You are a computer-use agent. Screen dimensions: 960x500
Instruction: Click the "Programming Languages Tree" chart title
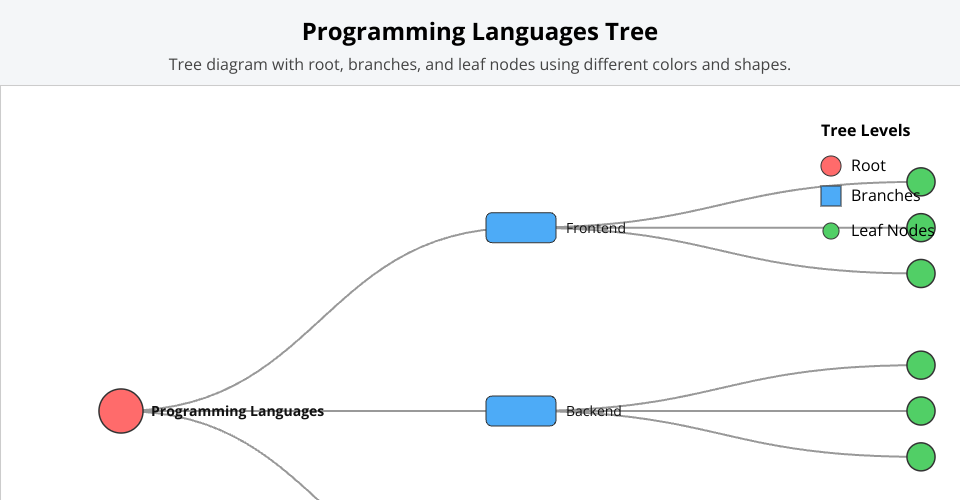coord(480,32)
